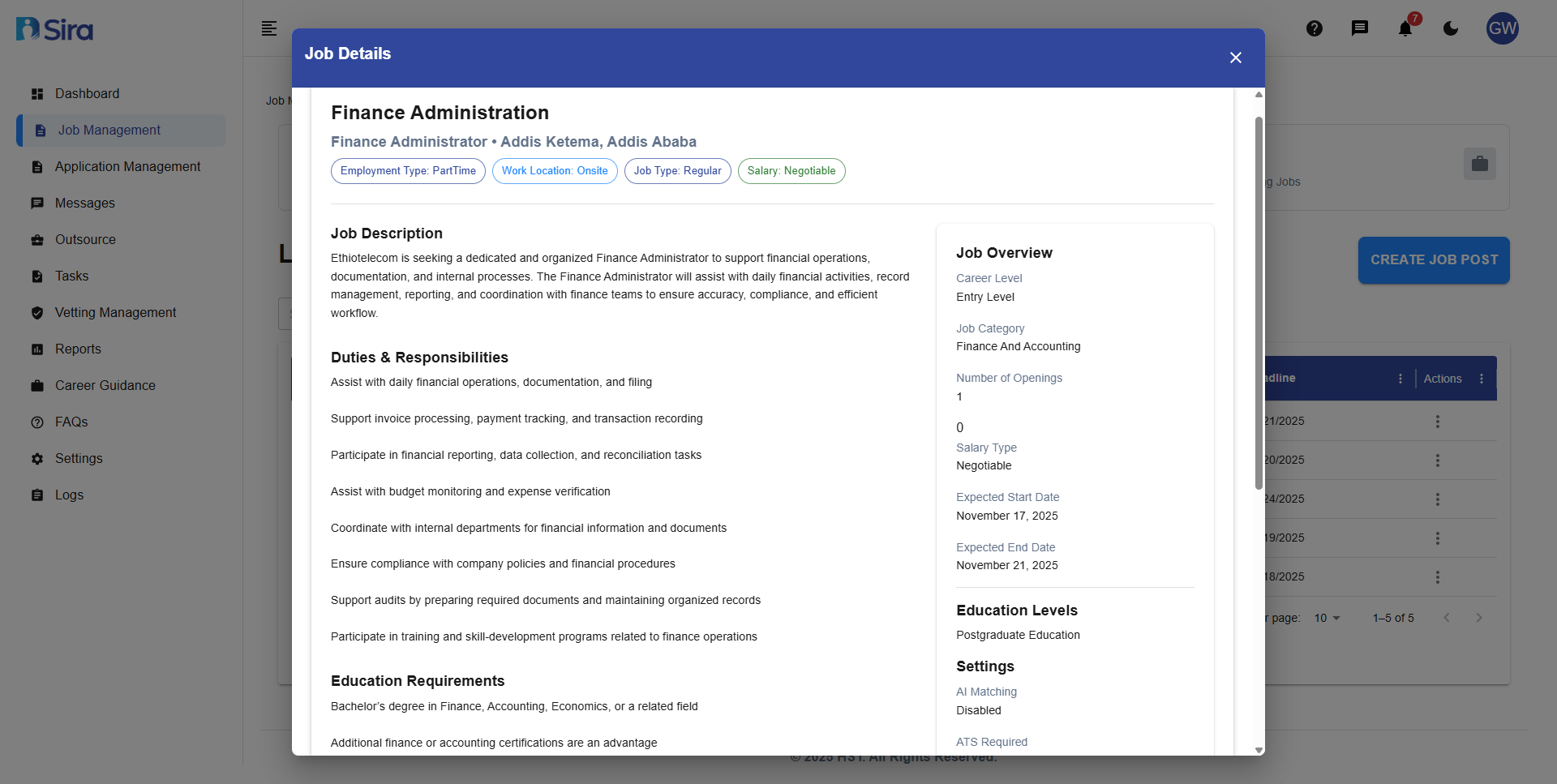Screen dimensions: 1557x784
Task: Collapse the sidebar using the hamburger icon
Action: pos(269,28)
